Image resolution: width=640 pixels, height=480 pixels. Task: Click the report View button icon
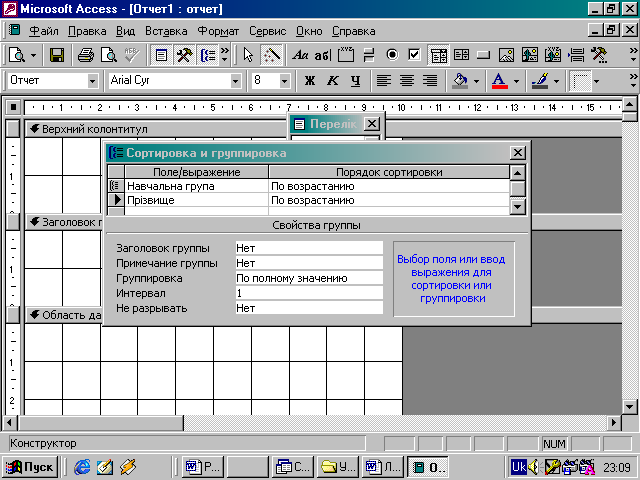tap(17, 55)
